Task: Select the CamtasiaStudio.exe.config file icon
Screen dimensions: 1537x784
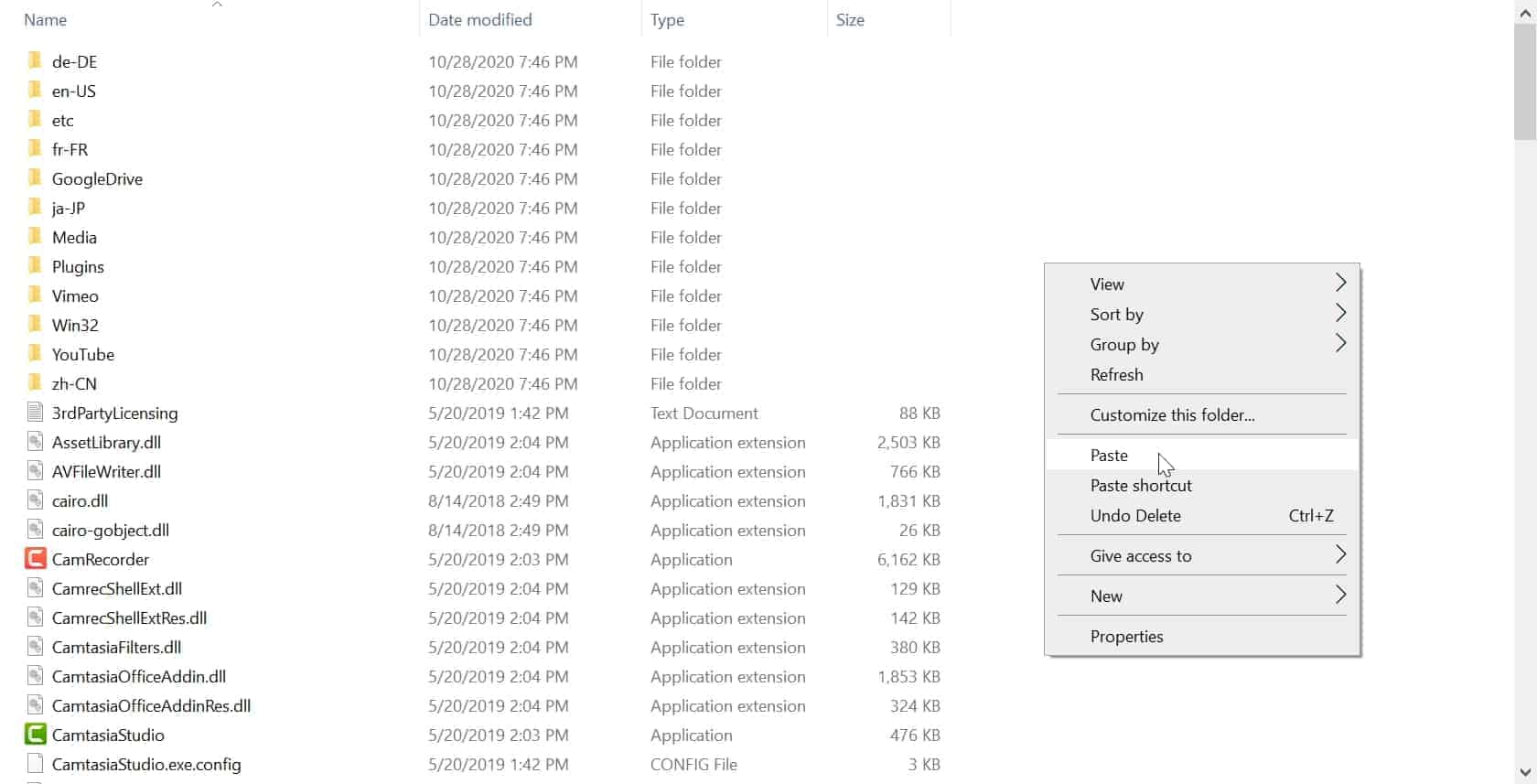Action: point(35,764)
